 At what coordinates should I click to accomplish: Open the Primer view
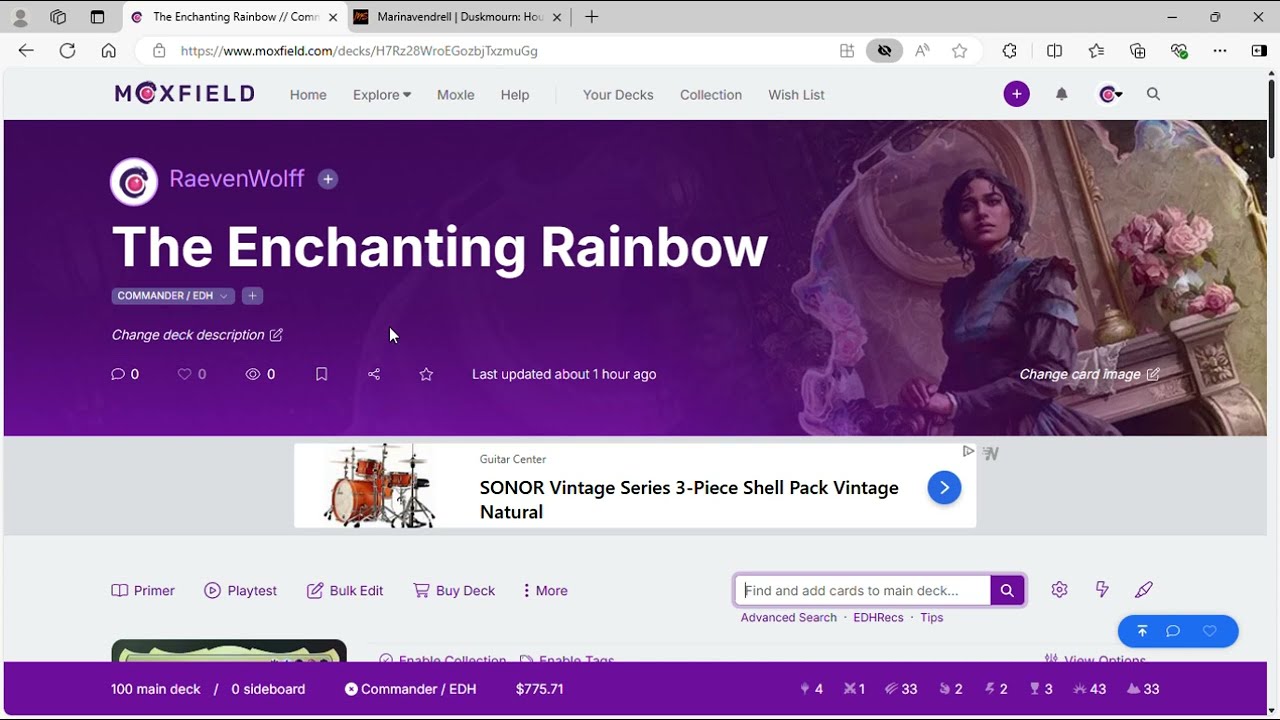[143, 591]
